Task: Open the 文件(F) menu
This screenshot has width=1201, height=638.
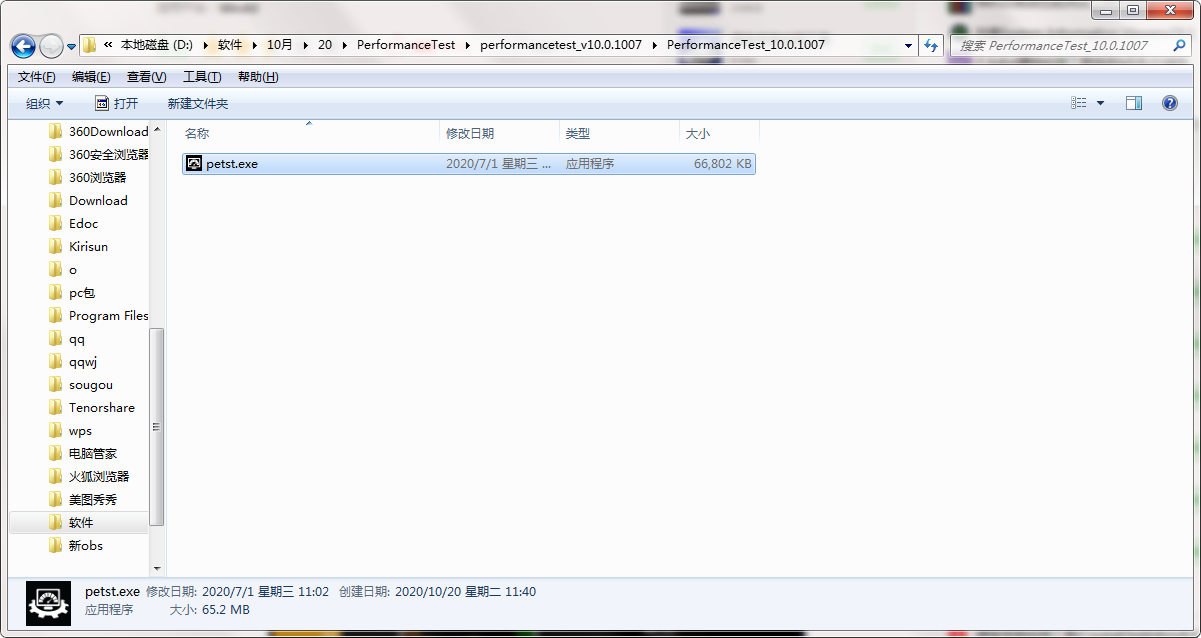Action: [x=37, y=77]
